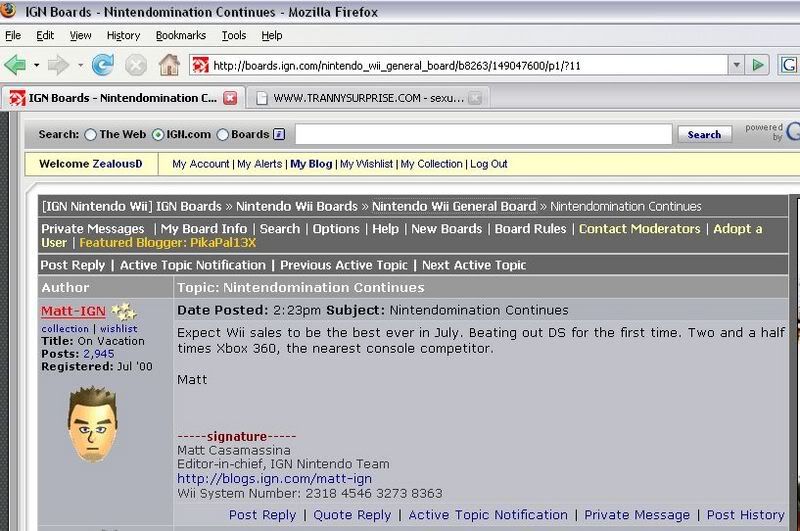The height and width of the screenshot is (531, 800).
Task: Open My Board Info link
Action: click(x=204, y=229)
